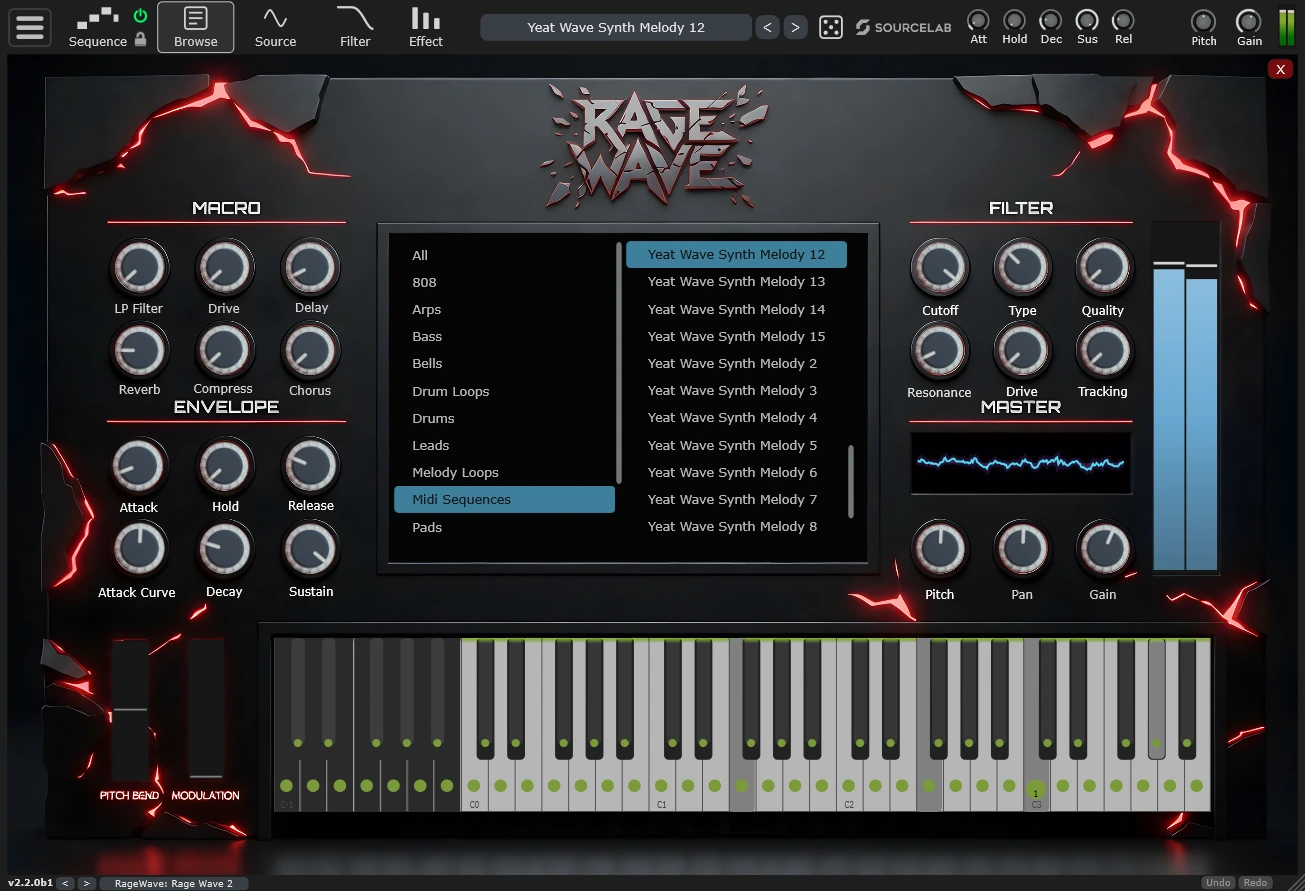Image resolution: width=1305 pixels, height=891 pixels.
Task: Click the filter Type knob
Action: pos(1022,268)
